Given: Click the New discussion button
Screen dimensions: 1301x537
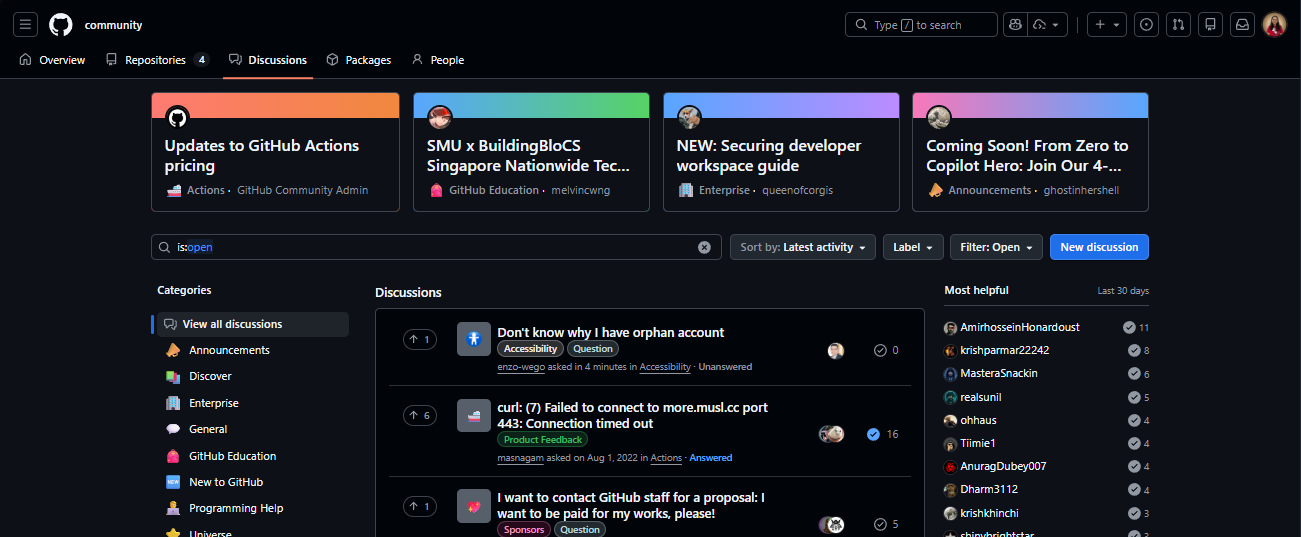Looking at the screenshot, I should pos(1099,247).
